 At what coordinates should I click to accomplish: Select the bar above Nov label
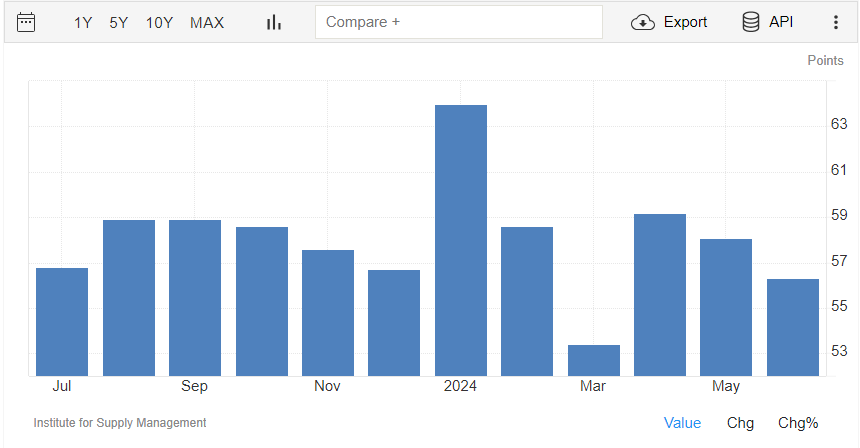coord(328,313)
